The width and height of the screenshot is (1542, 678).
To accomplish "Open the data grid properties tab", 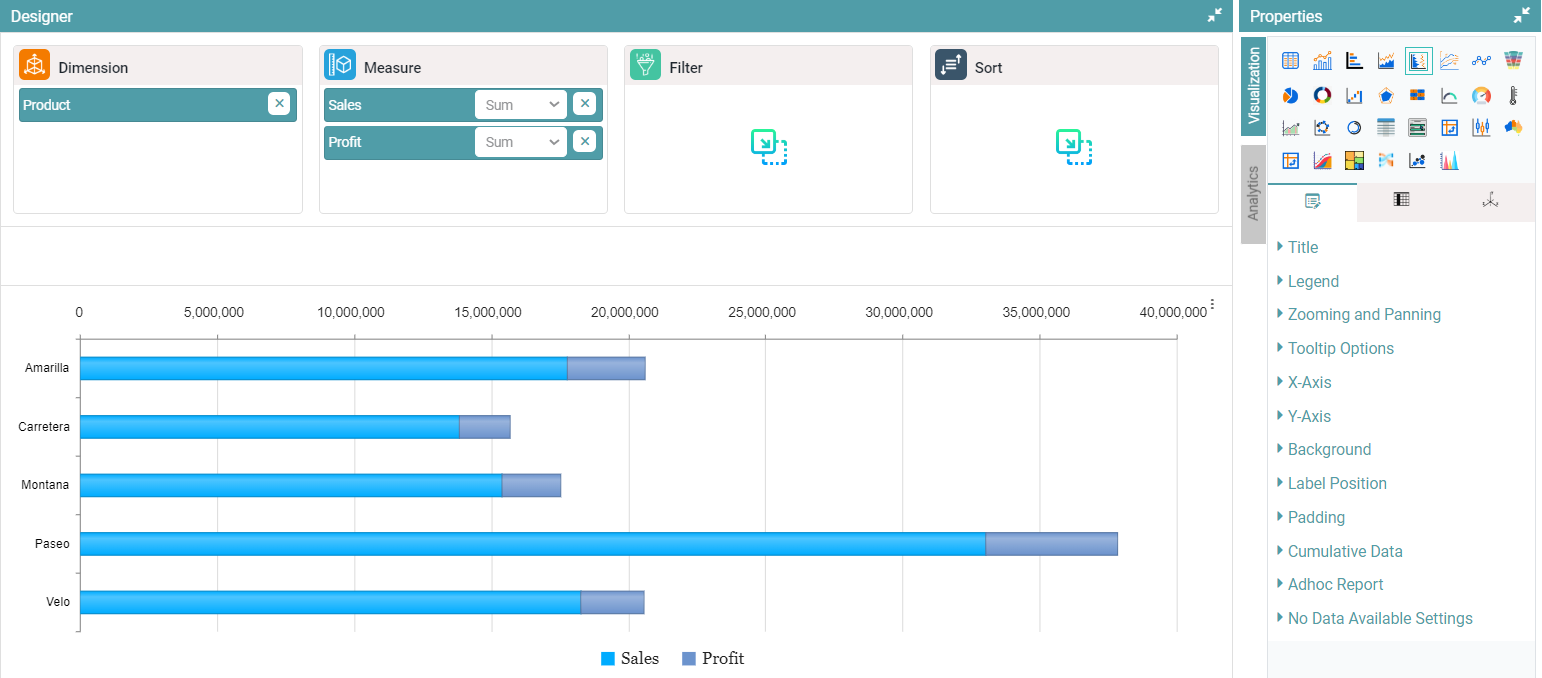I will [x=1401, y=200].
